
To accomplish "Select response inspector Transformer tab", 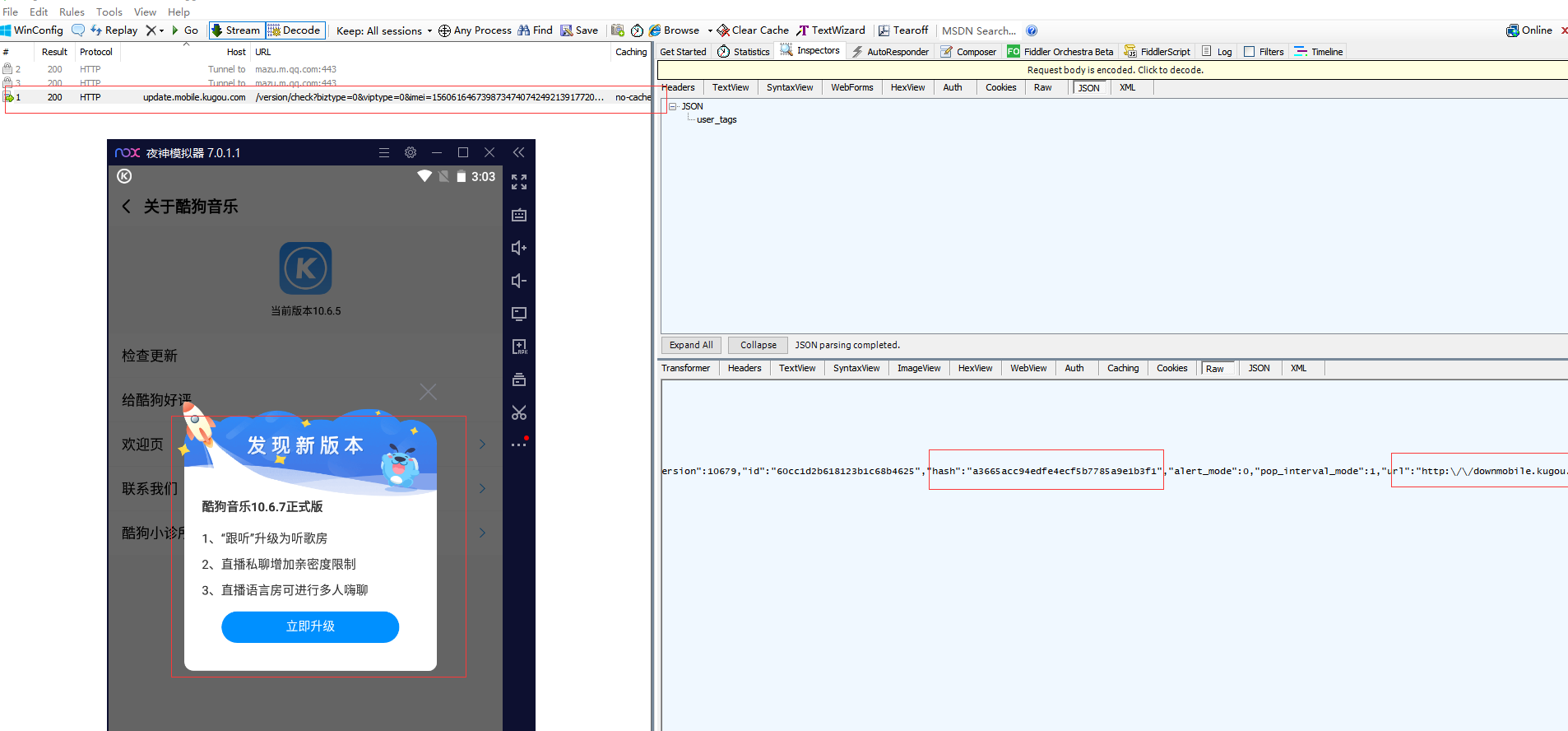I will pos(685,368).
